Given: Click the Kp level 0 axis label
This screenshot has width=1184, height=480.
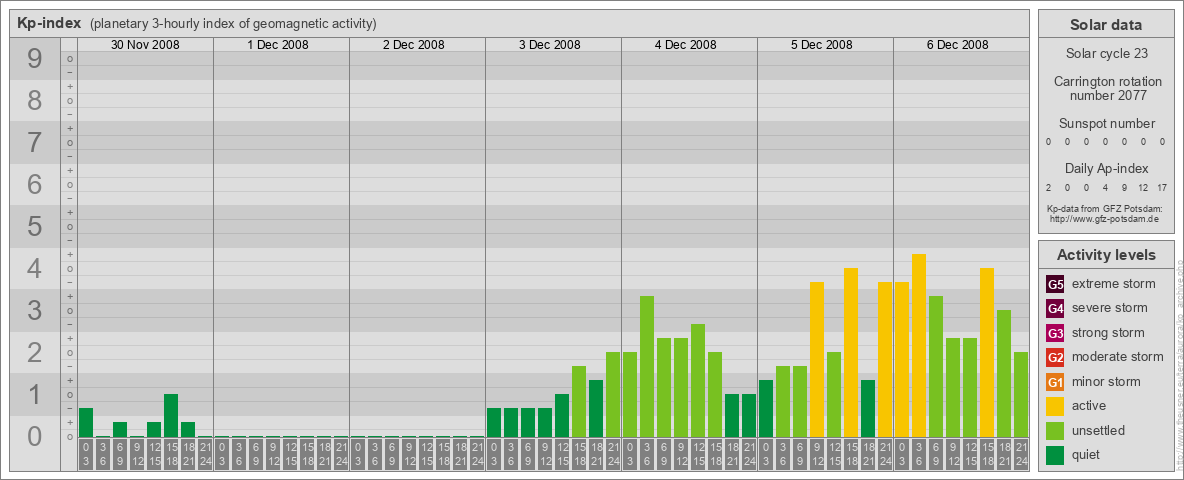Looking at the screenshot, I should [35, 436].
